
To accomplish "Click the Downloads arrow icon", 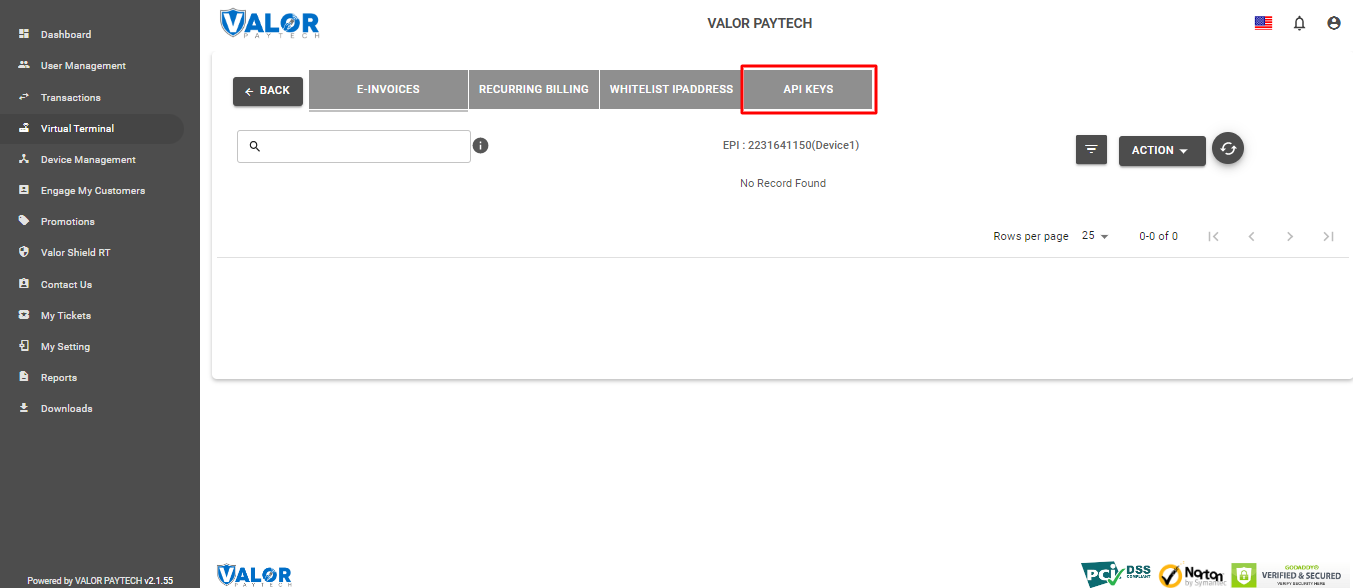I will (x=24, y=408).
